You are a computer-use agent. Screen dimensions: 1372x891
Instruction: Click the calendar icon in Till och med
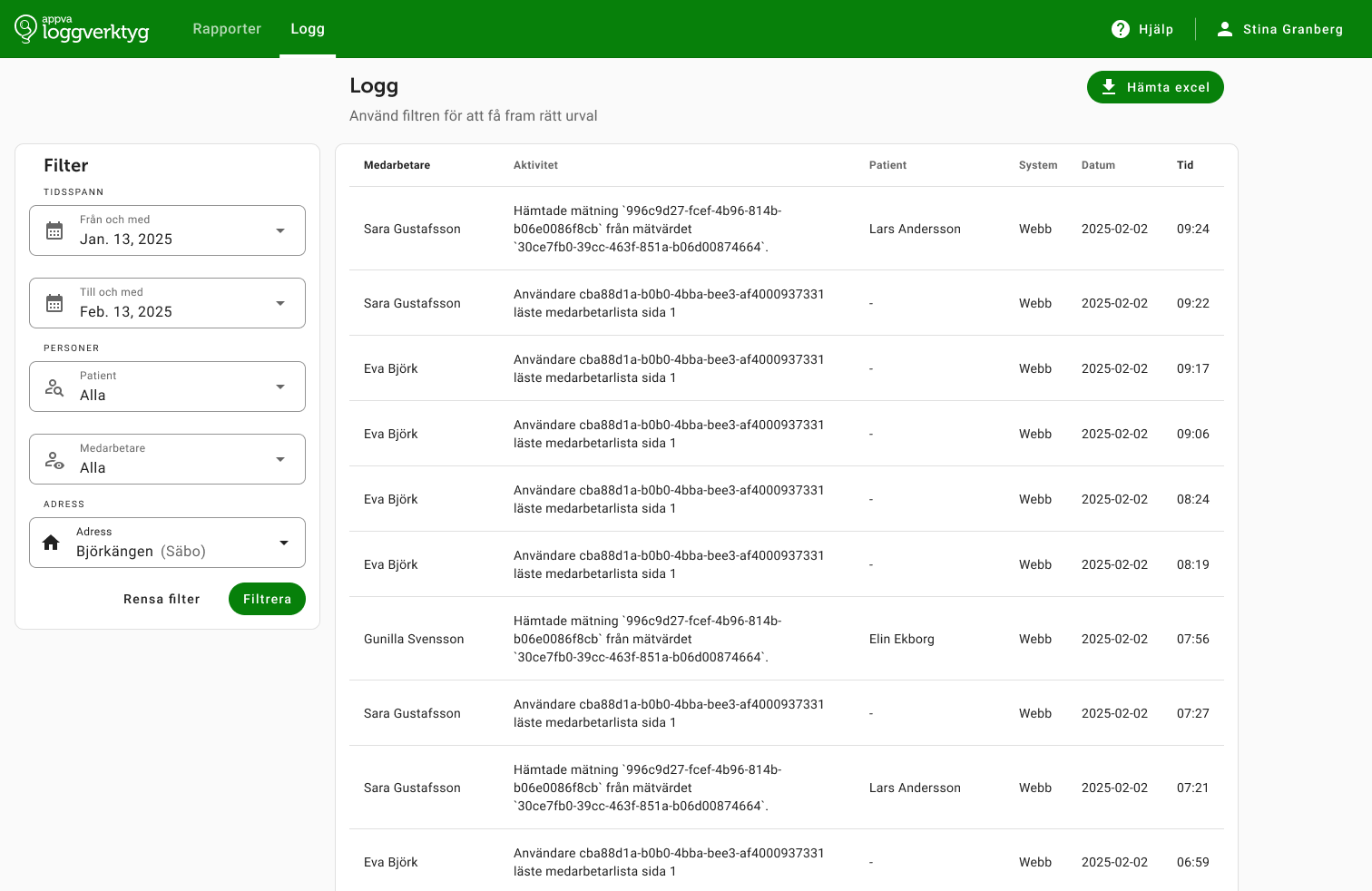point(54,303)
